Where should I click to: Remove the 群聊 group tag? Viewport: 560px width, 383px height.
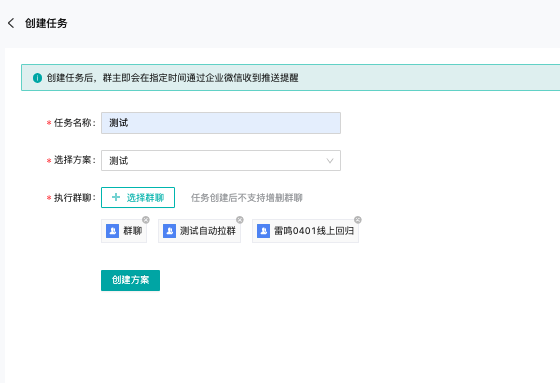click(146, 220)
